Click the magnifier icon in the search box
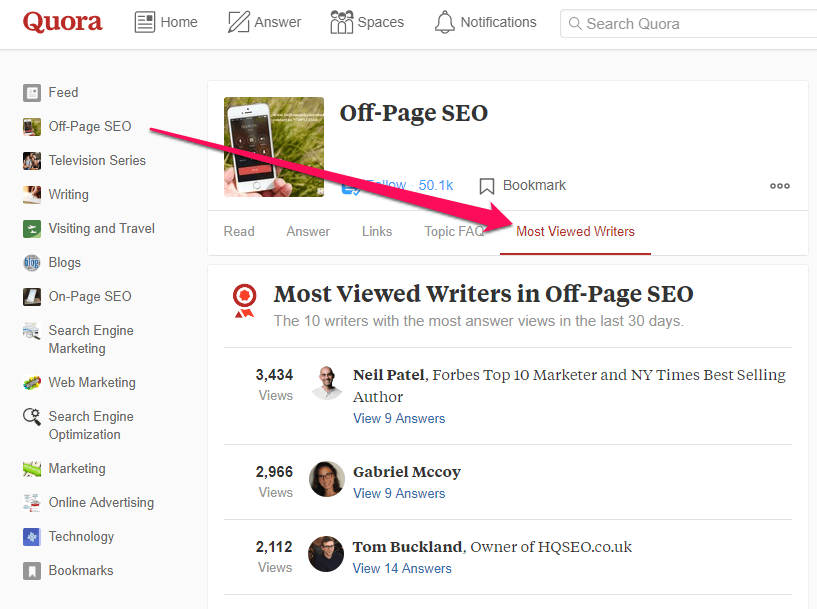 [575, 23]
